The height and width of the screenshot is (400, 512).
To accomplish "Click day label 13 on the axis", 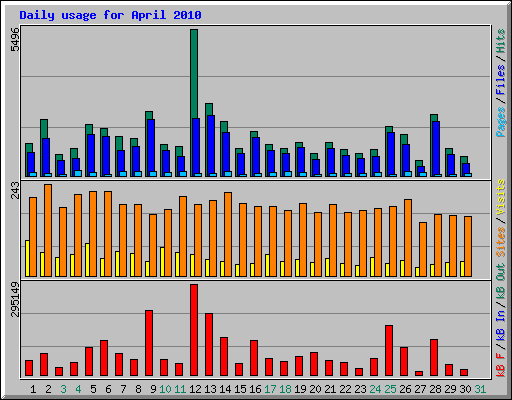I will 210,389.
